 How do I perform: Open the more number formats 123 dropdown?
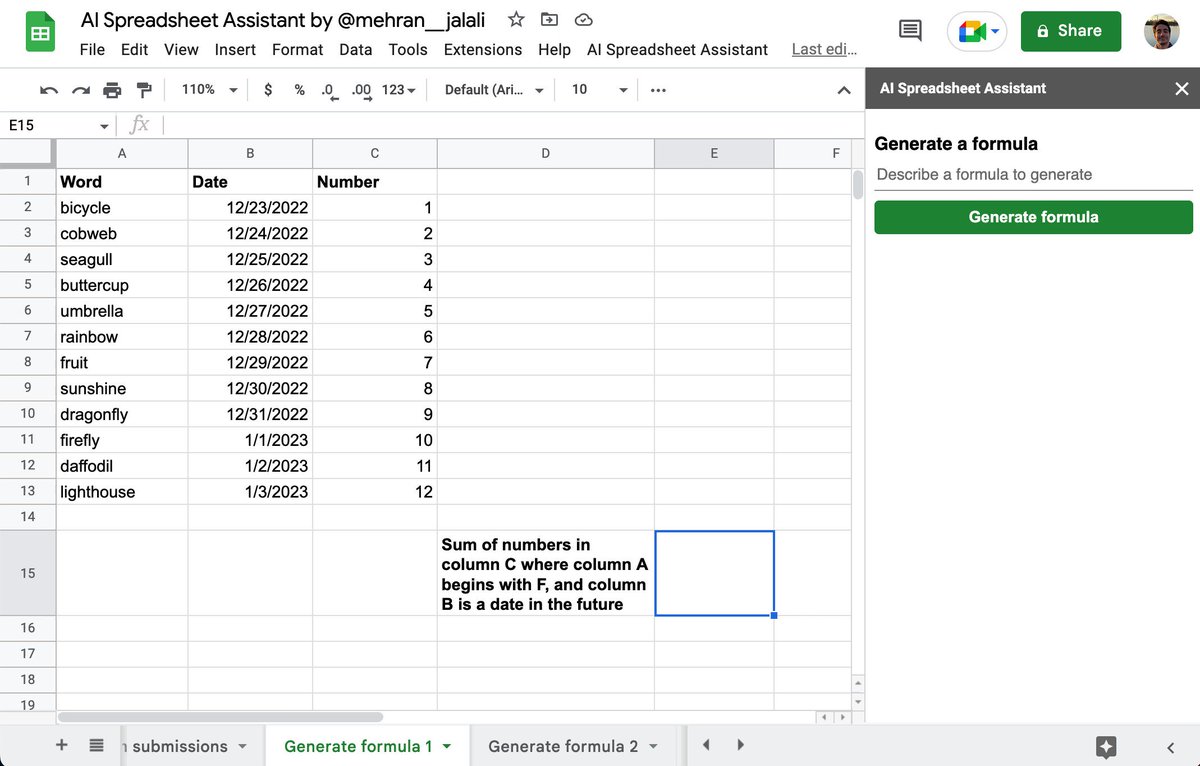click(399, 90)
